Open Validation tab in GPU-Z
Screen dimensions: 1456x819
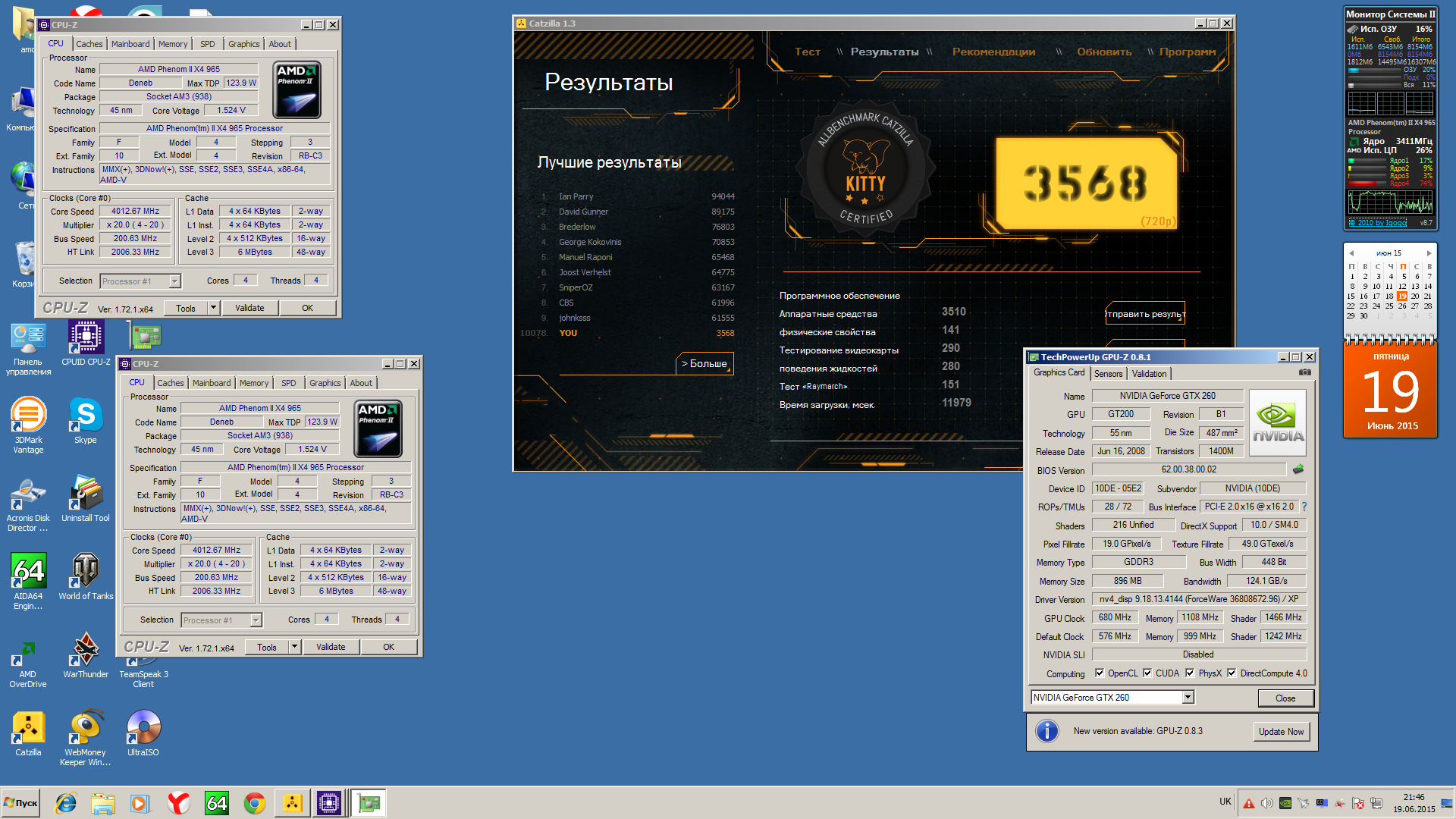pyautogui.click(x=1149, y=374)
